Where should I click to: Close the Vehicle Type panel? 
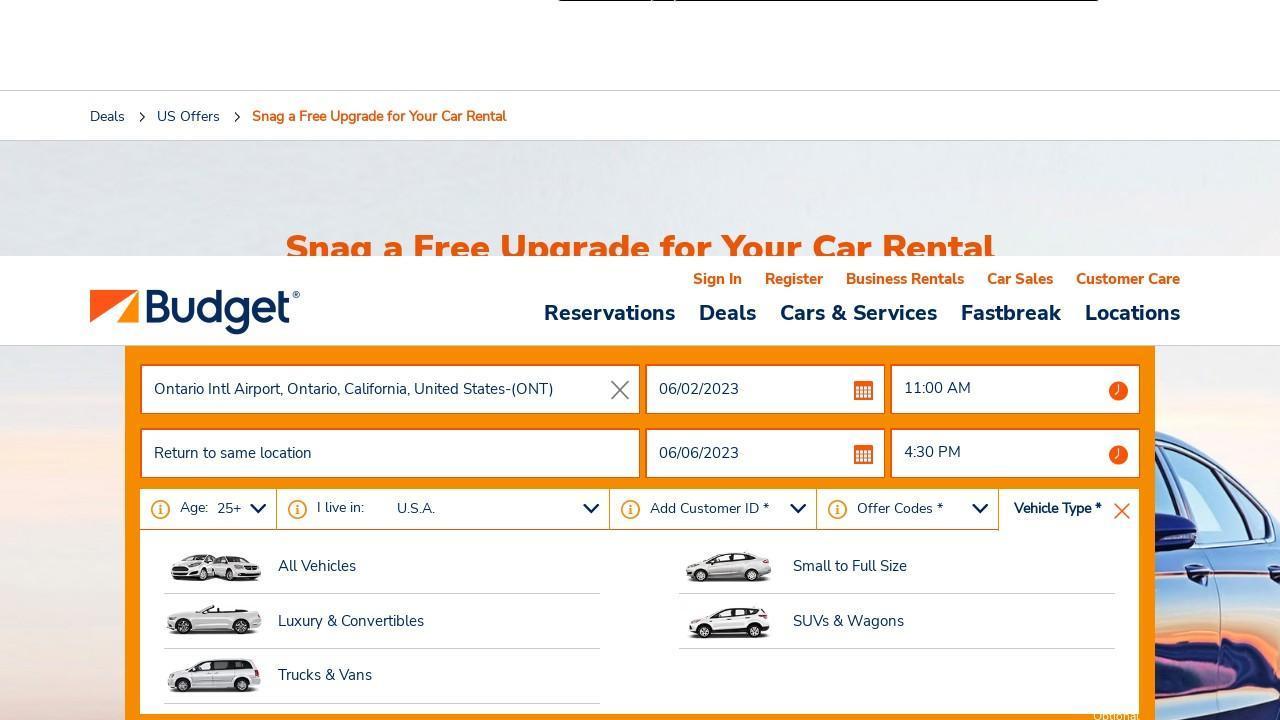tap(1122, 511)
